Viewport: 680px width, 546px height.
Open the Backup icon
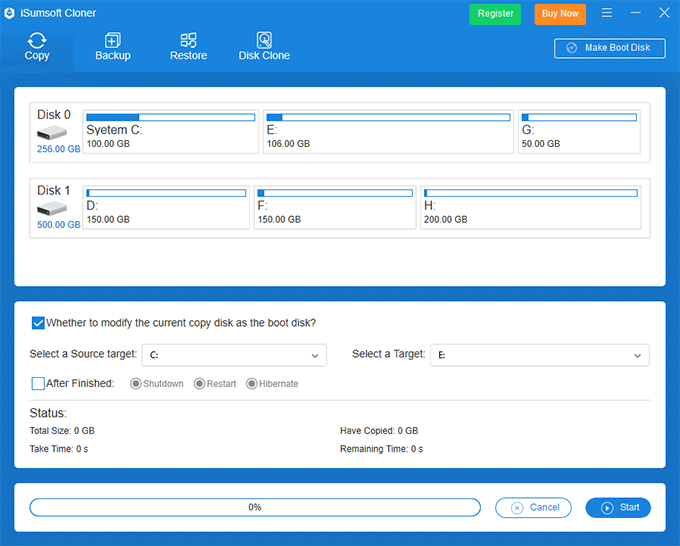[112, 41]
